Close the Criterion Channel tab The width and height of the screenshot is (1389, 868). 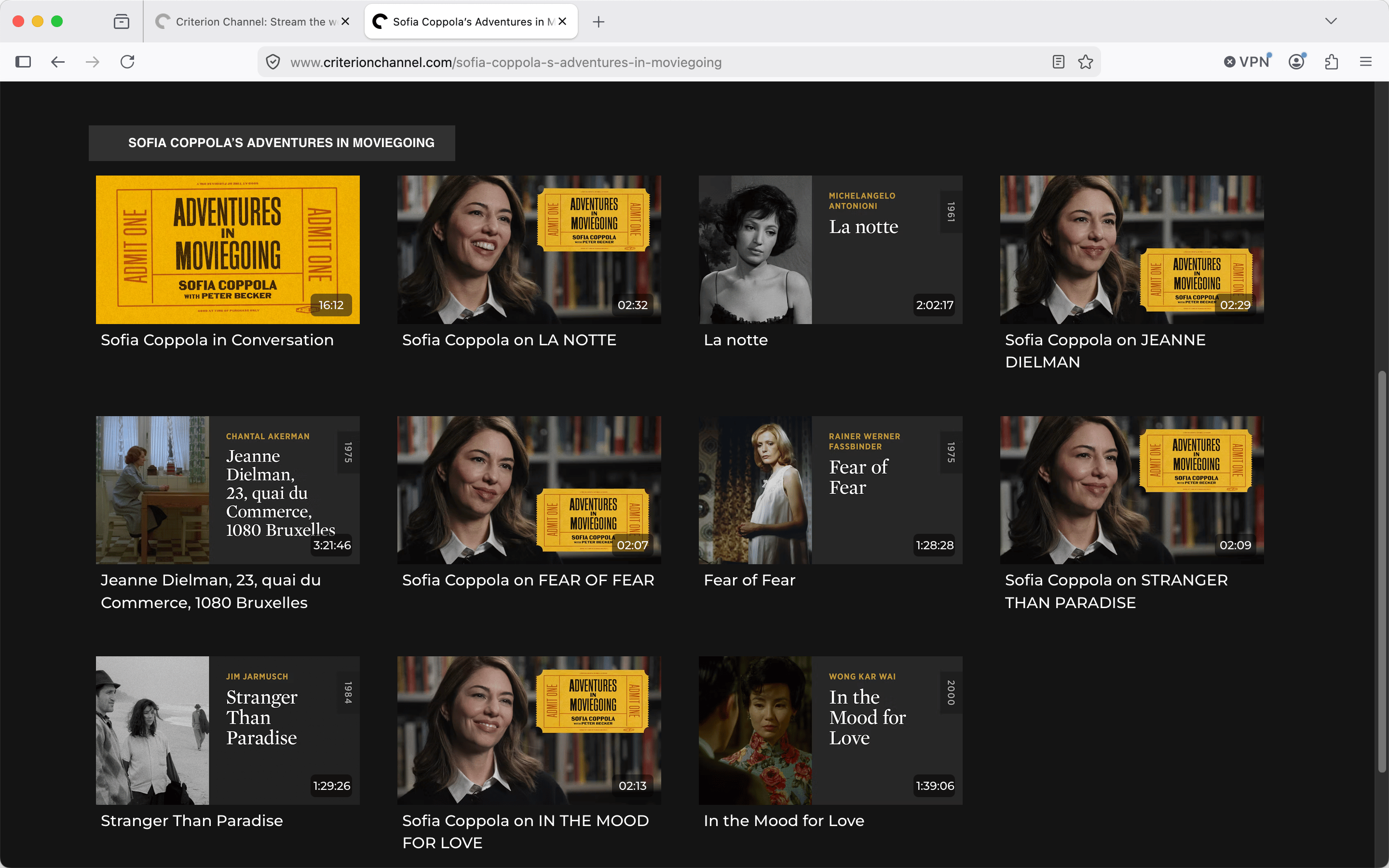click(345, 21)
